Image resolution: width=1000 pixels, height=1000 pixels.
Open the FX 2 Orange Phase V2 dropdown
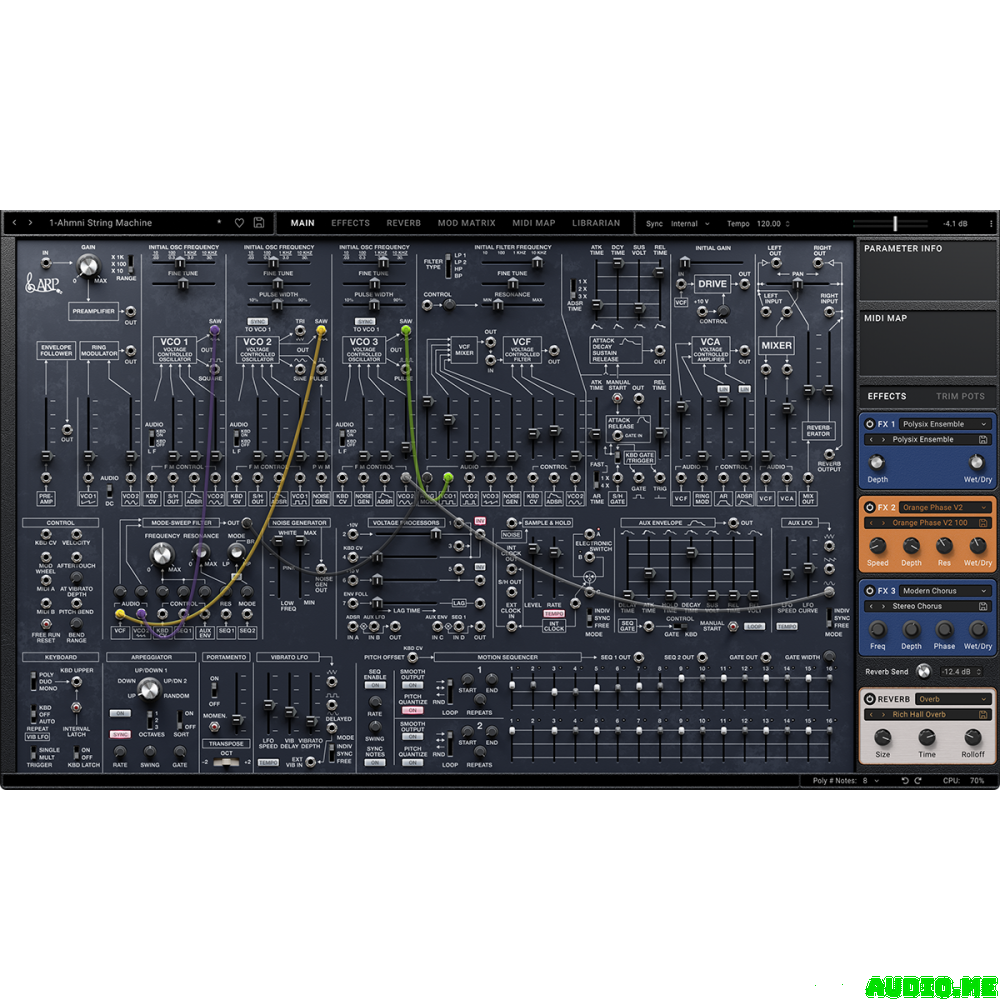coord(943,508)
